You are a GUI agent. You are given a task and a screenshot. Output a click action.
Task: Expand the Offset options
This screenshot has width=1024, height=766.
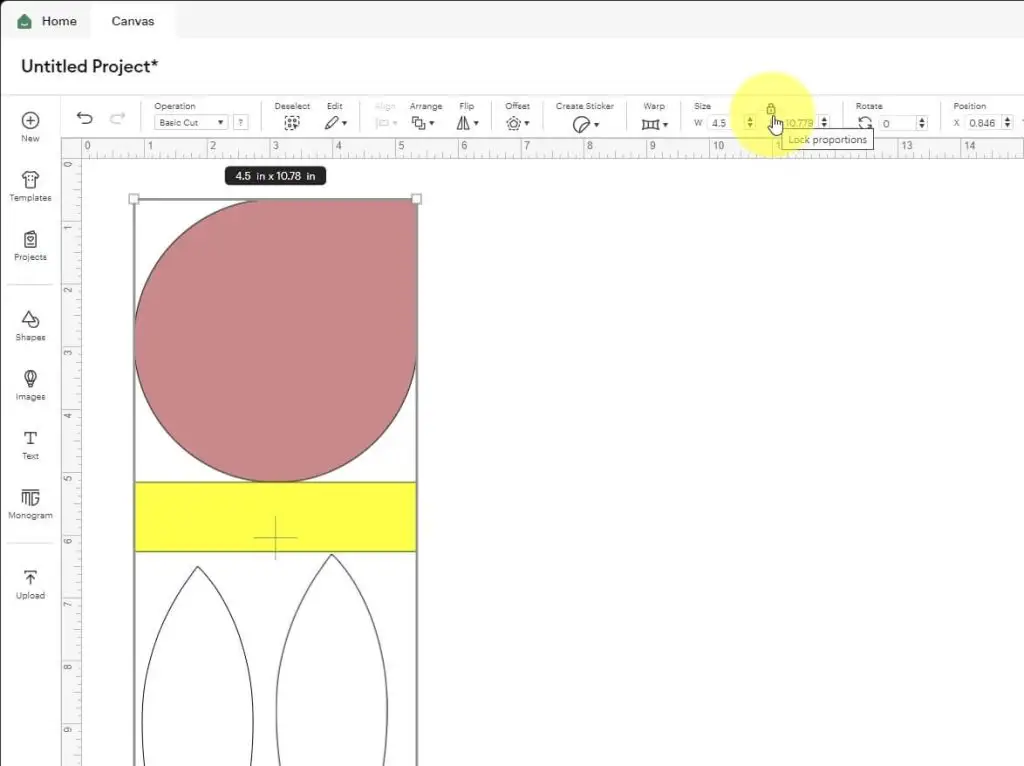pos(517,123)
